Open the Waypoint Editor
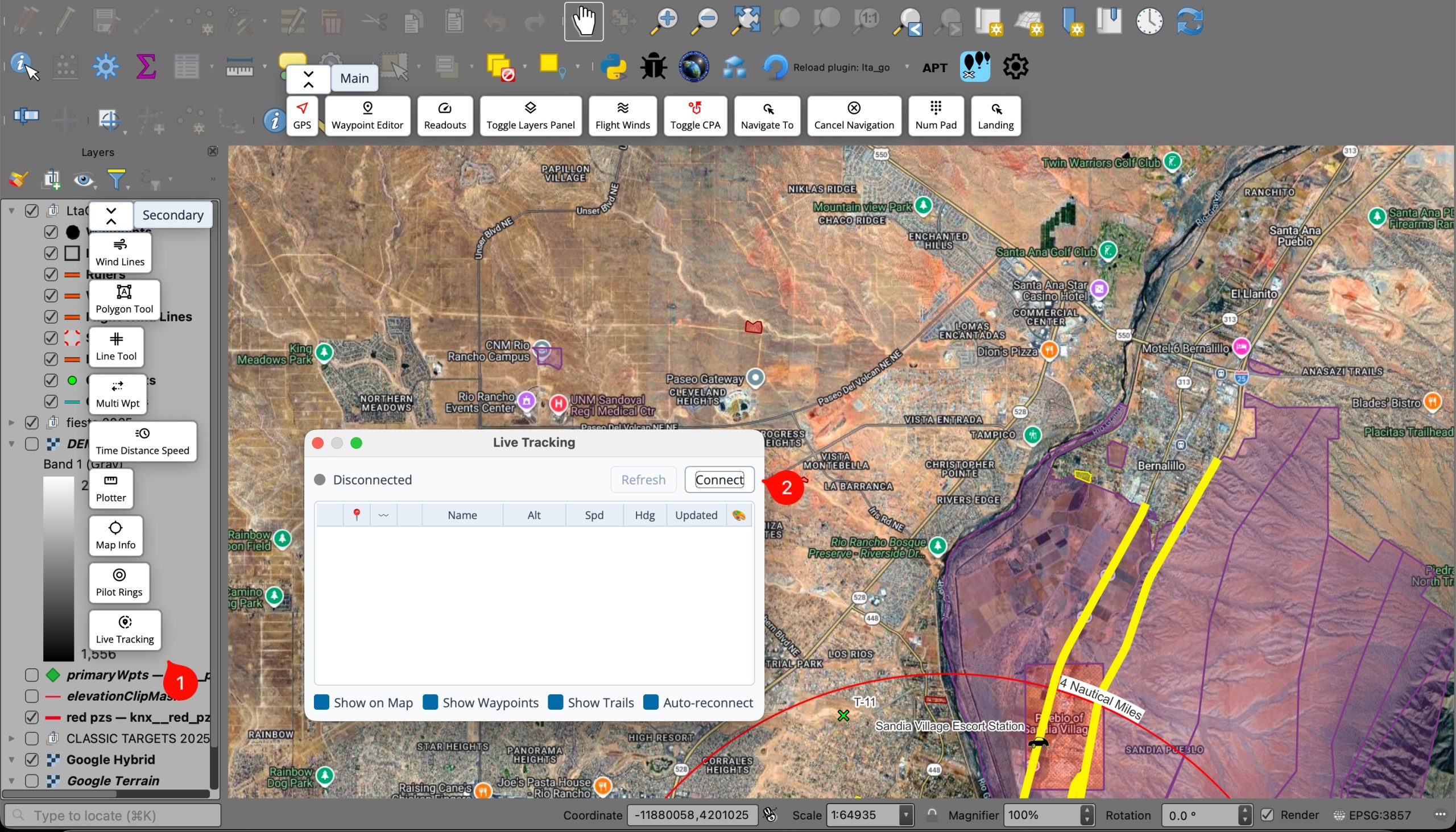Image resolution: width=1456 pixels, height=832 pixels. 367,115
